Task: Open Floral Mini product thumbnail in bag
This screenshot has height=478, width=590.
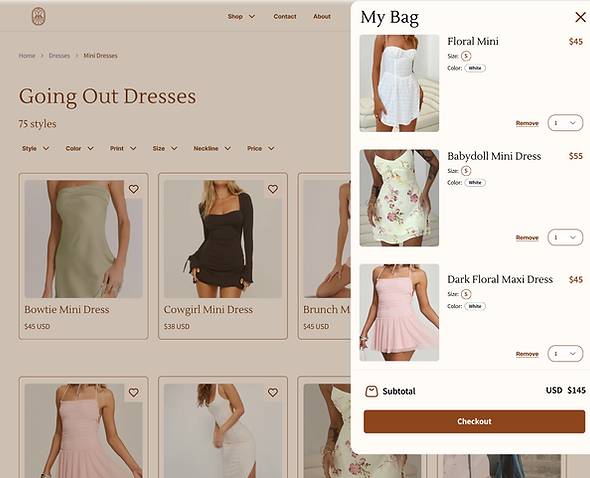Action: [399, 83]
